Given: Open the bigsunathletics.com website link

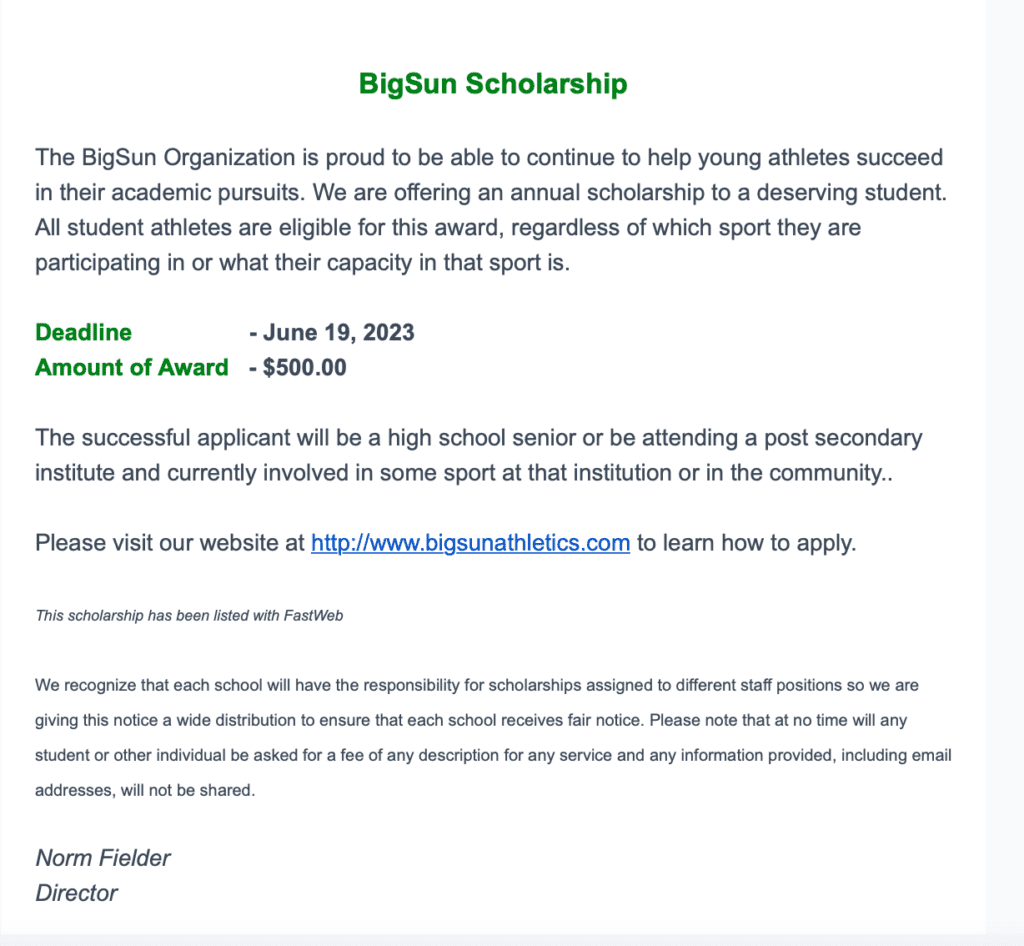Looking at the screenshot, I should [x=470, y=543].
